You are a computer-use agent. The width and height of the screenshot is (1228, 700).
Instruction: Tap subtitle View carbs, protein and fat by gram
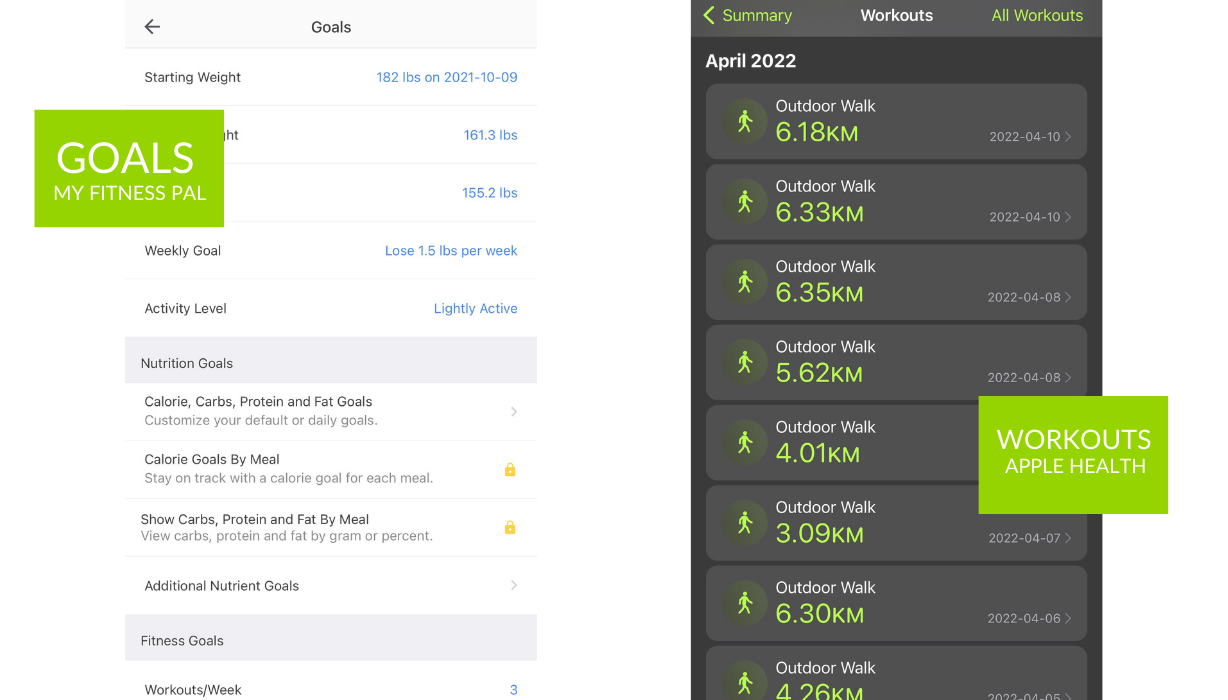(x=287, y=536)
